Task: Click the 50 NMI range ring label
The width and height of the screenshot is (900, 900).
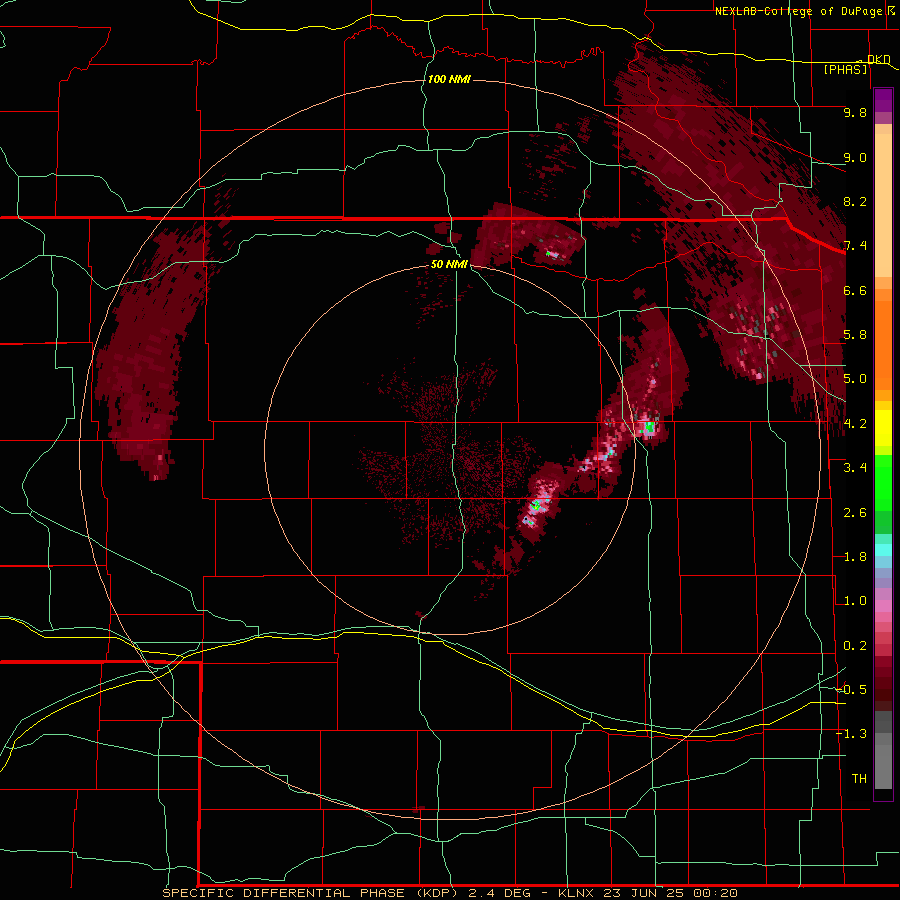Action: (x=449, y=264)
